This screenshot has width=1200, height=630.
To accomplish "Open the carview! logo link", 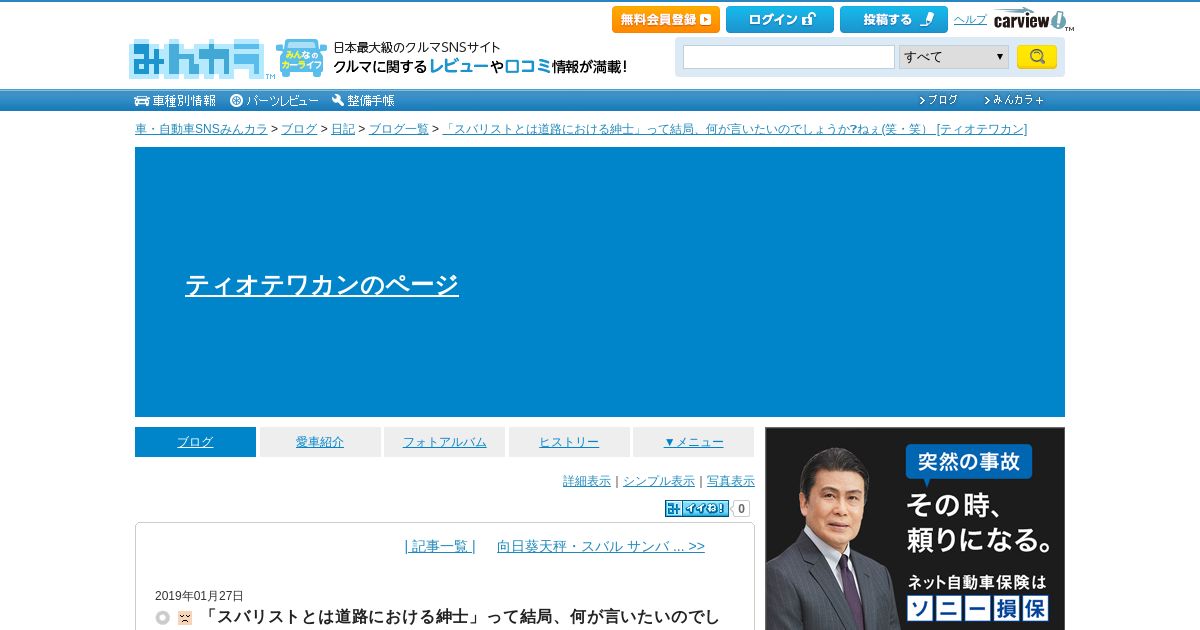I will [1033, 20].
